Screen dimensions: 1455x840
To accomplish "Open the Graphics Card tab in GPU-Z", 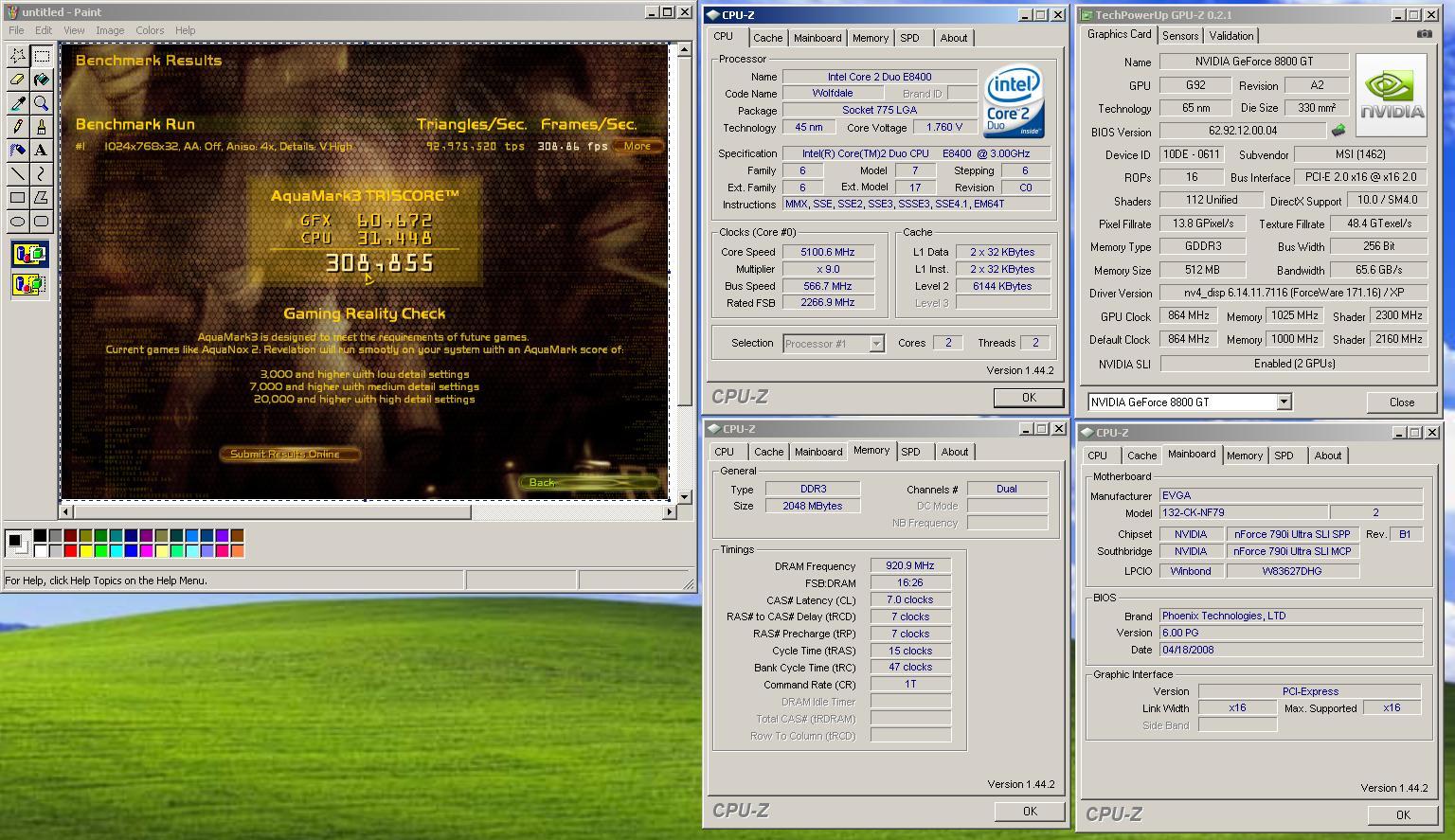I will (x=1119, y=34).
